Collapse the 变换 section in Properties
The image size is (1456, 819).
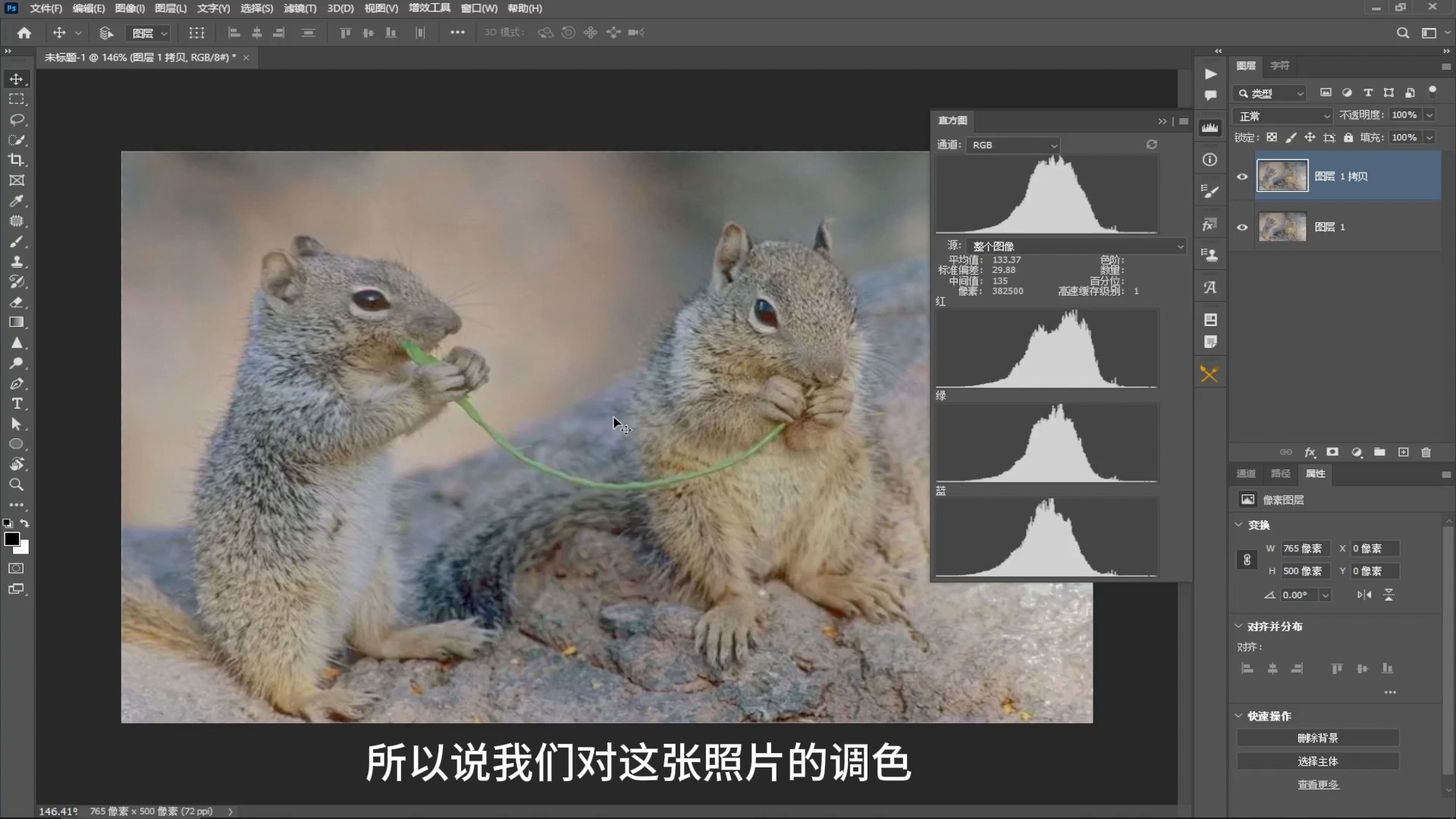[1239, 524]
